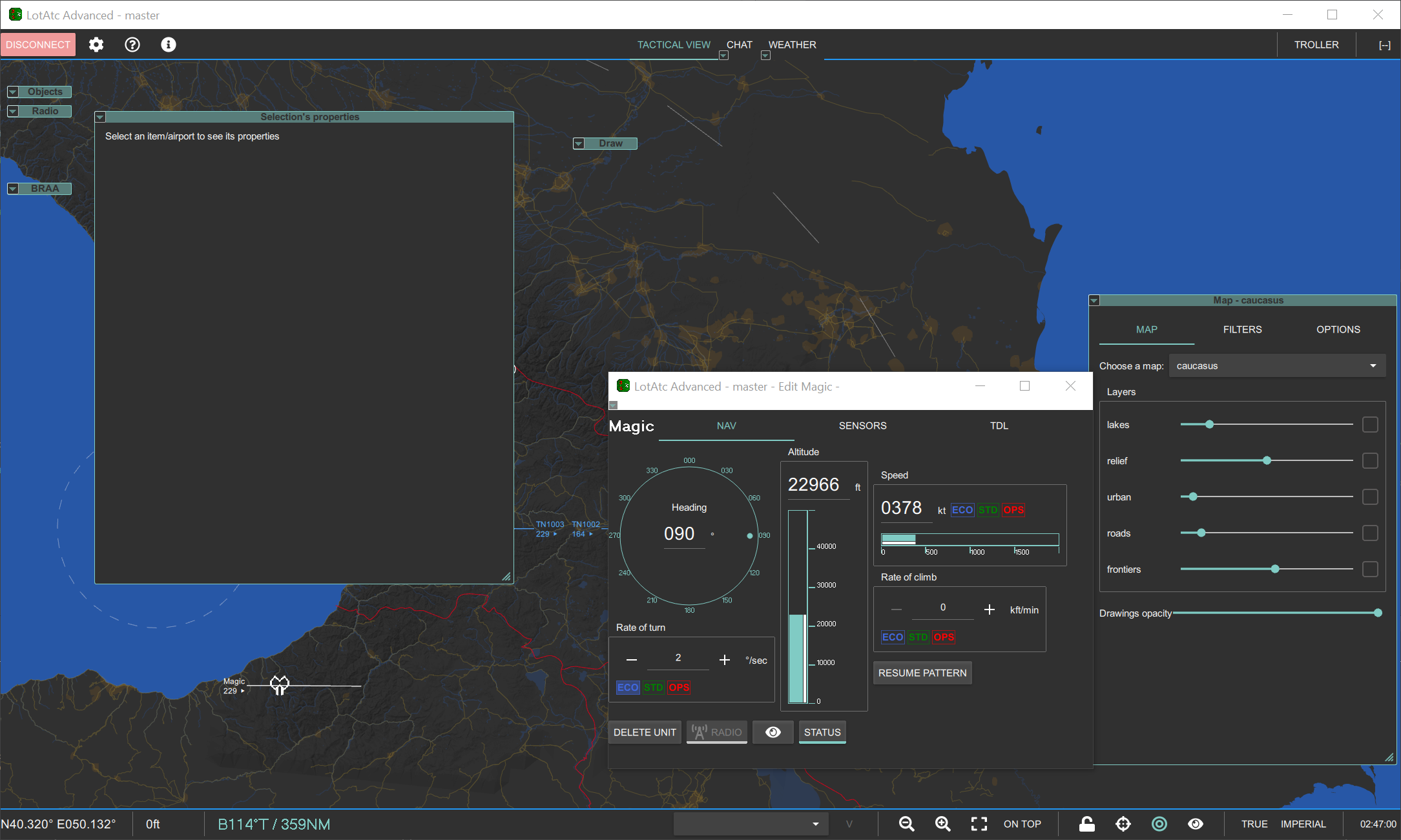This screenshot has height=840, width=1401.
Task: Click the fit-to-screen brackets icon
Action: [979, 824]
